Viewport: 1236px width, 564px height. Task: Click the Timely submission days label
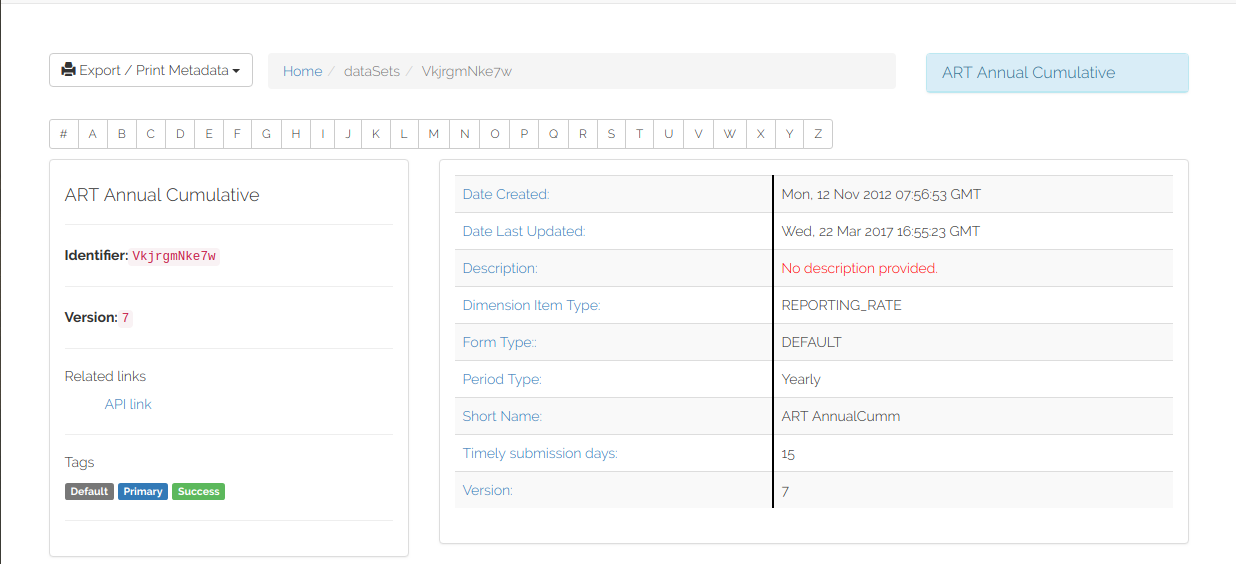[540, 453]
